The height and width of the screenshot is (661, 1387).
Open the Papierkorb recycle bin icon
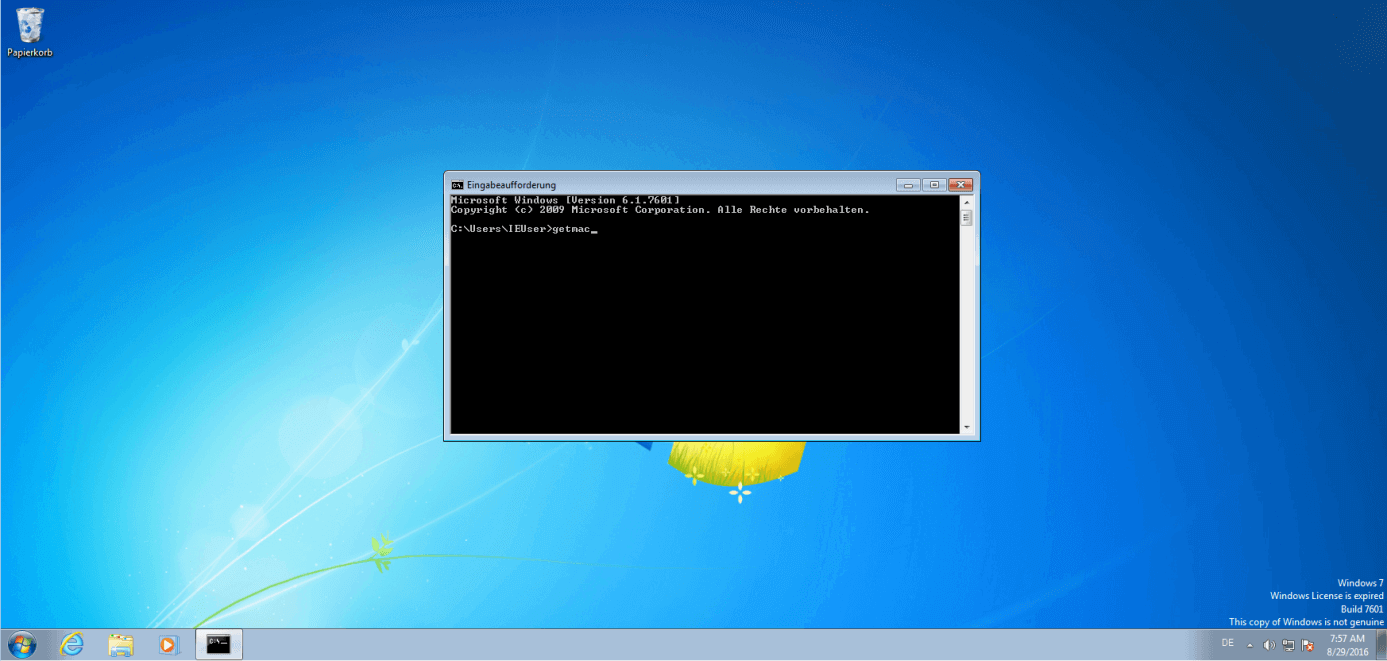(x=30, y=32)
